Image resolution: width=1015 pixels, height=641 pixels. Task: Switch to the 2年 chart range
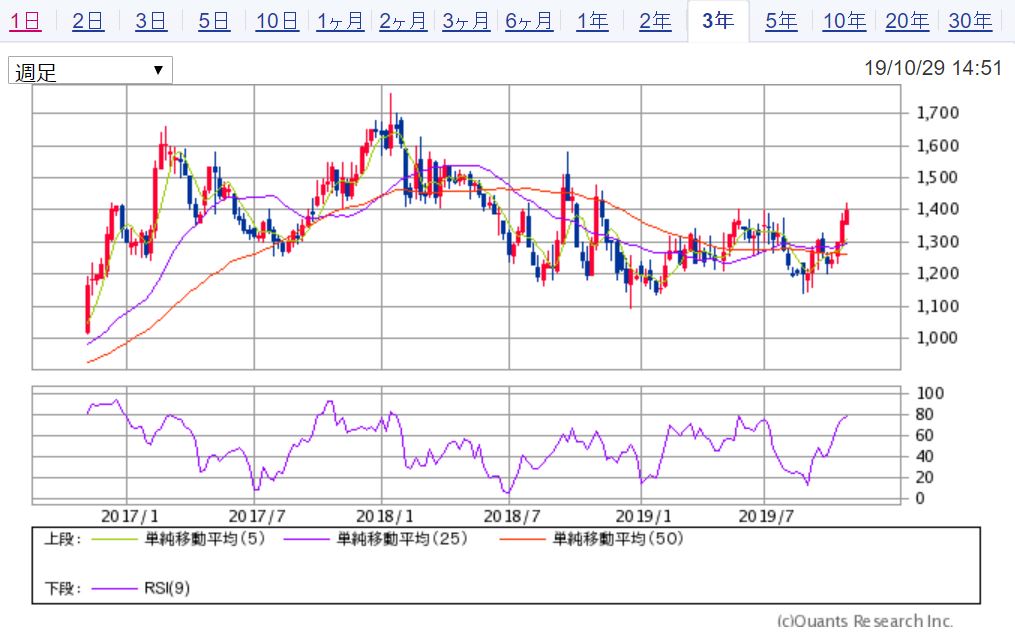(x=655, y=21)
